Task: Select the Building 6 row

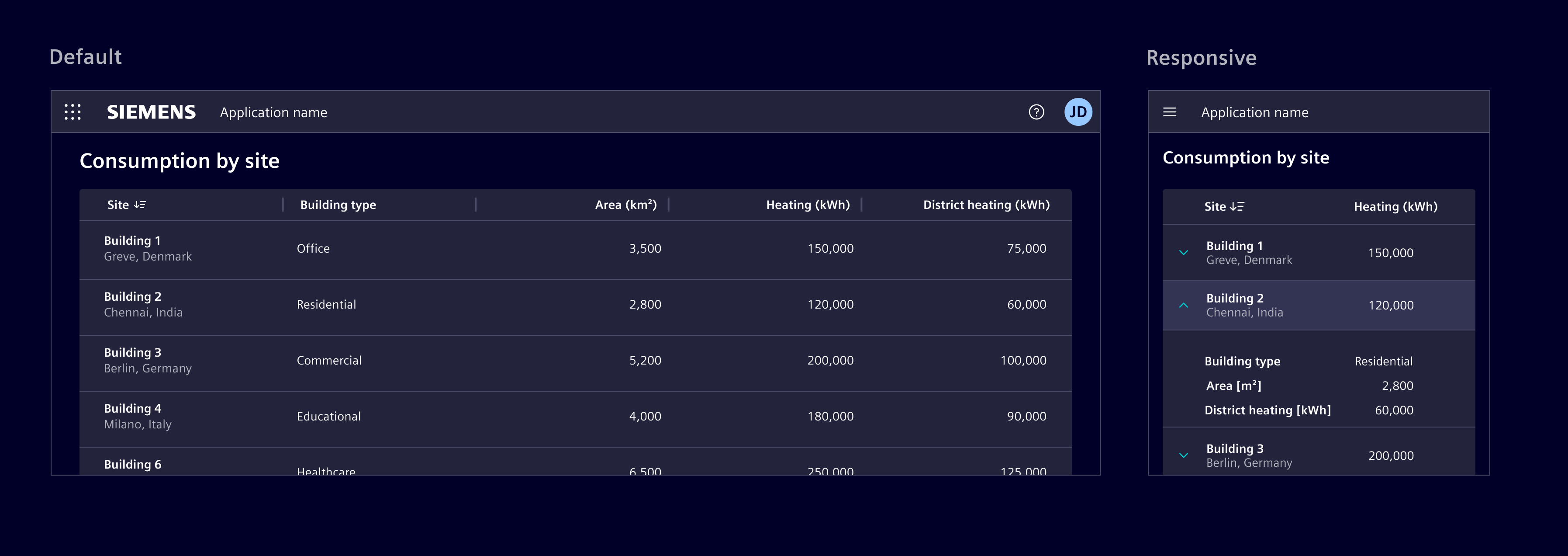Action: (575, 462)
